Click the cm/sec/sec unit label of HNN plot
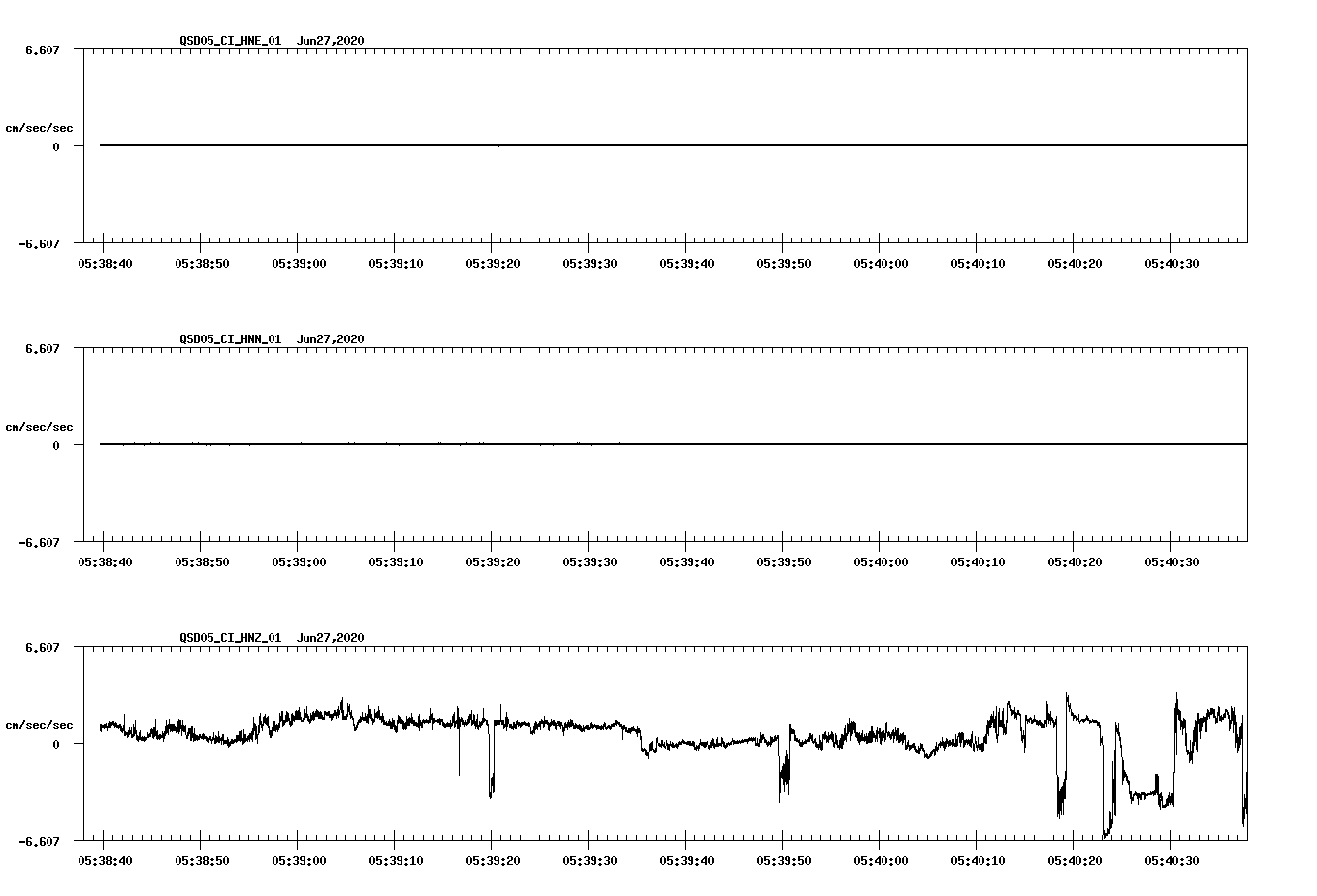1317x896 pixels. (x=39, y=427)
